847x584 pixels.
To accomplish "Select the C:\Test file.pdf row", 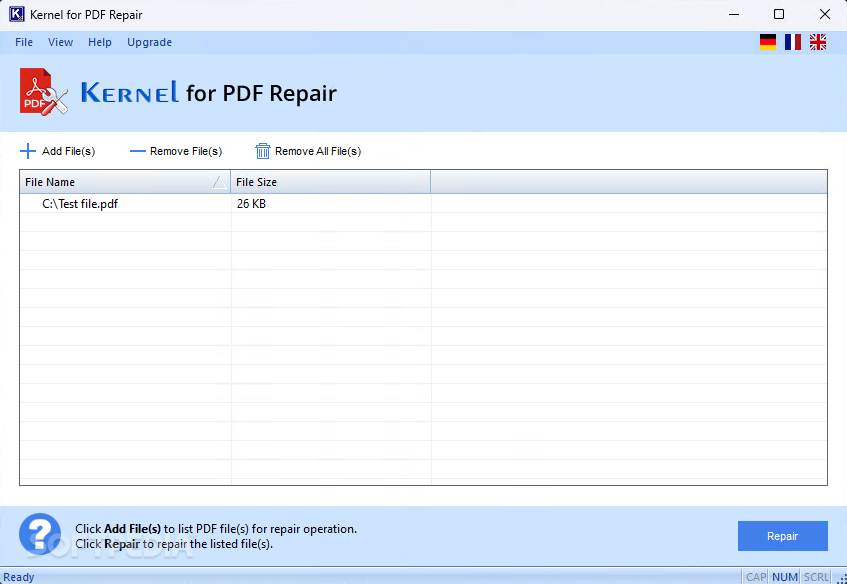I will (x=423, y=204).
